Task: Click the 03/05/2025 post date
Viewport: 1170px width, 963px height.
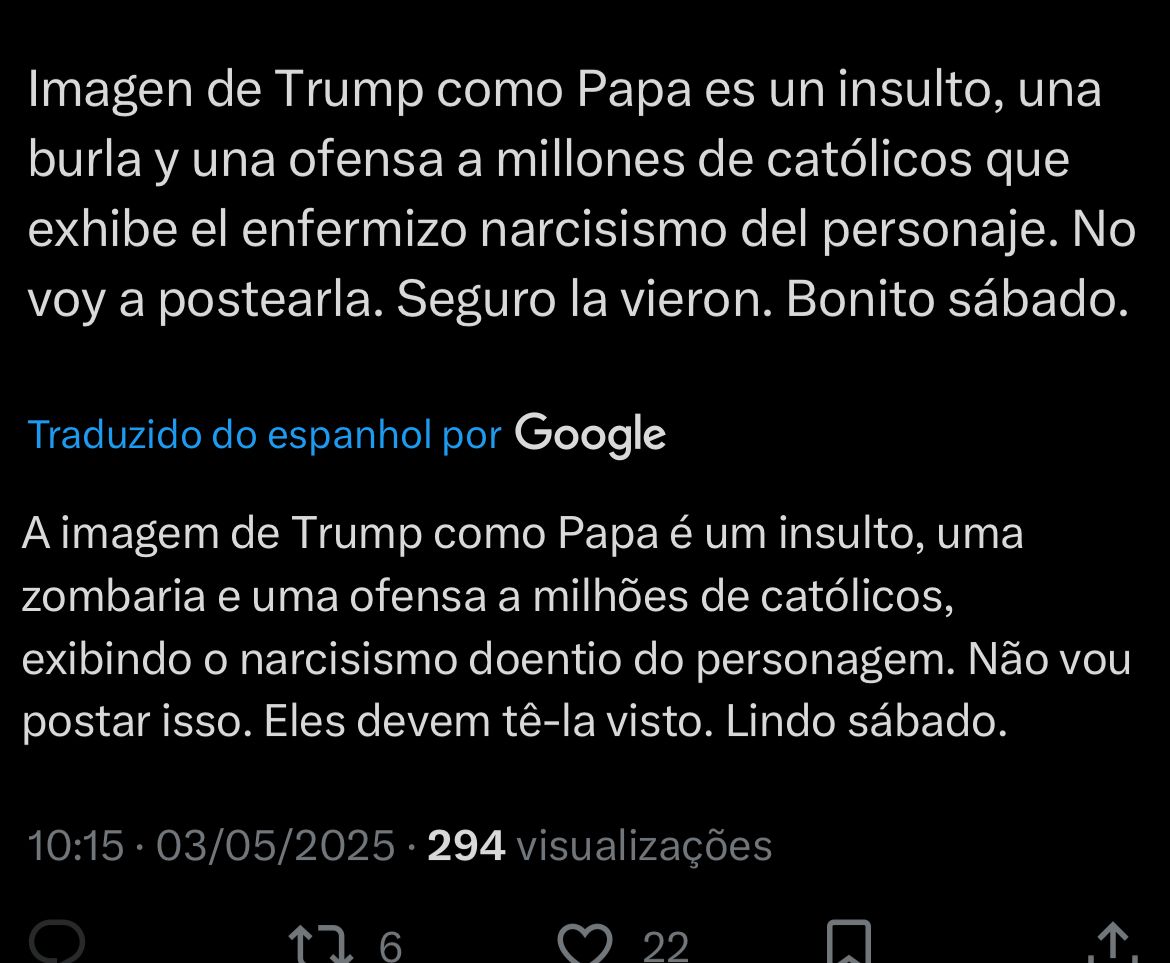Action: click(x=275, y=846)
